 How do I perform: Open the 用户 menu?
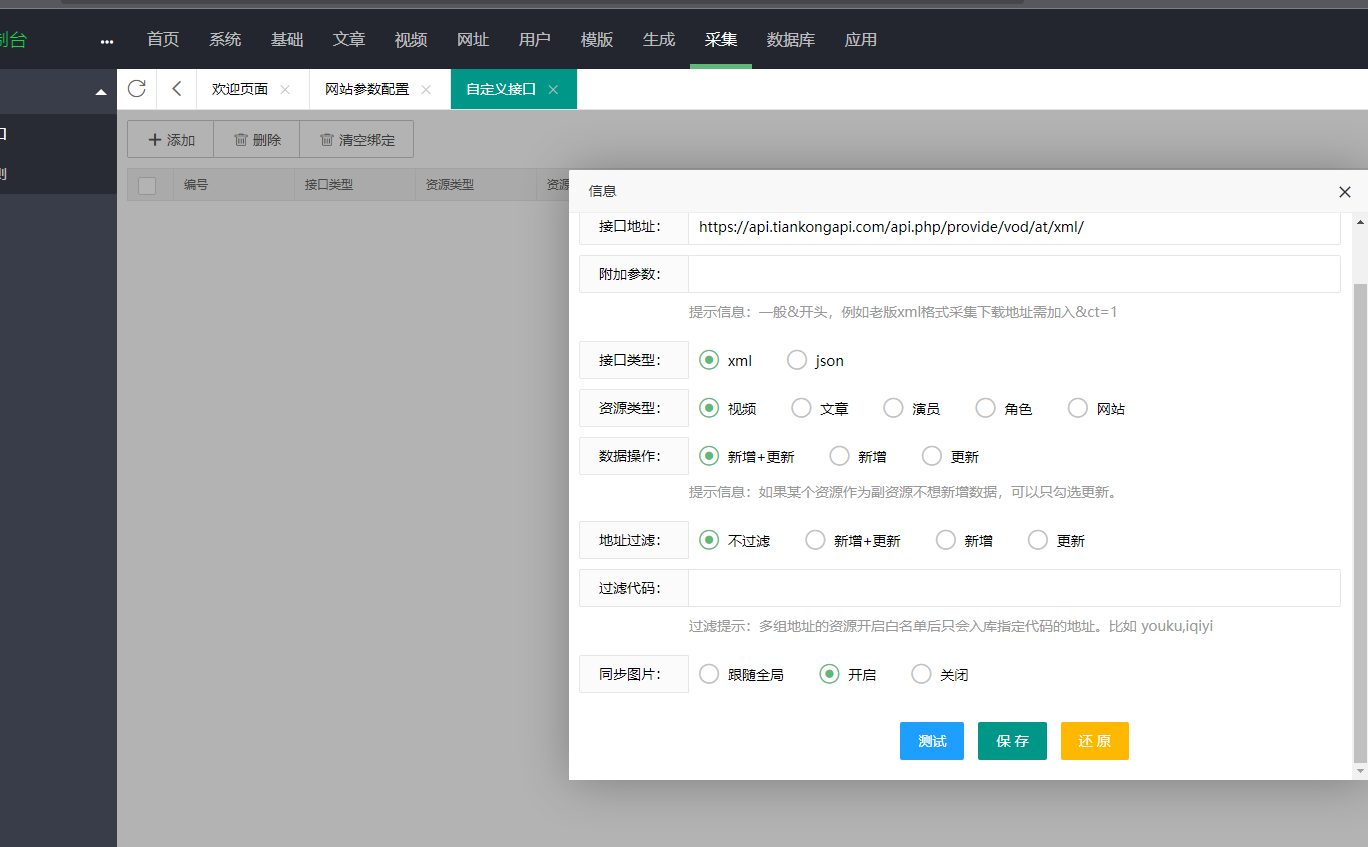point(535,39)
